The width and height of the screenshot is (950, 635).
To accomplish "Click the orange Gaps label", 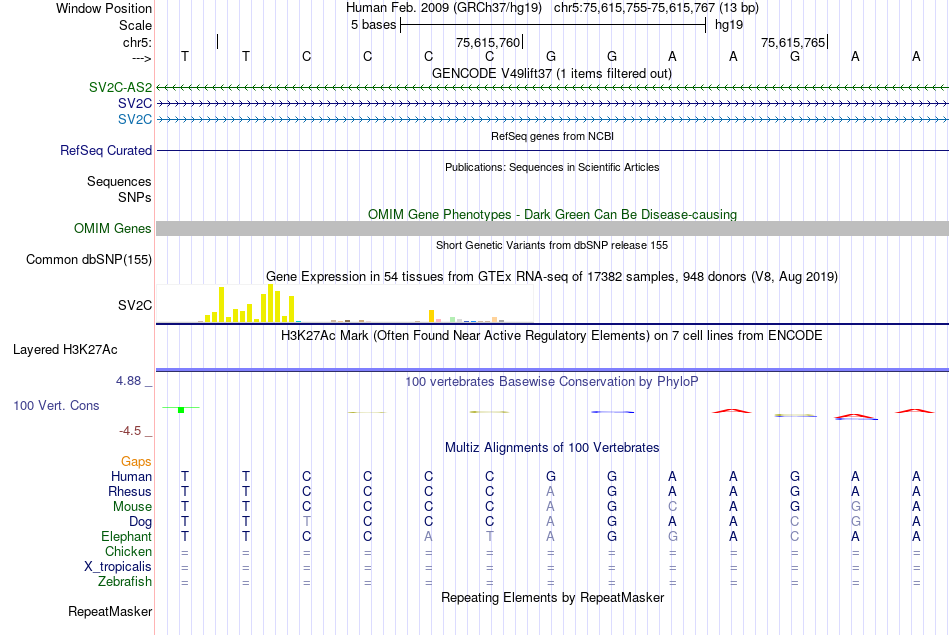I will (136, 462).
